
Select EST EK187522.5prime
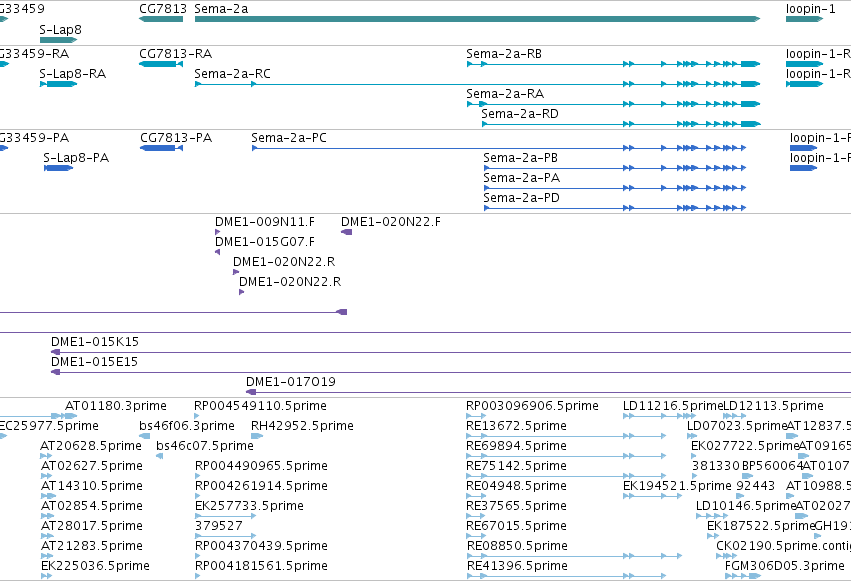point(713,537)
